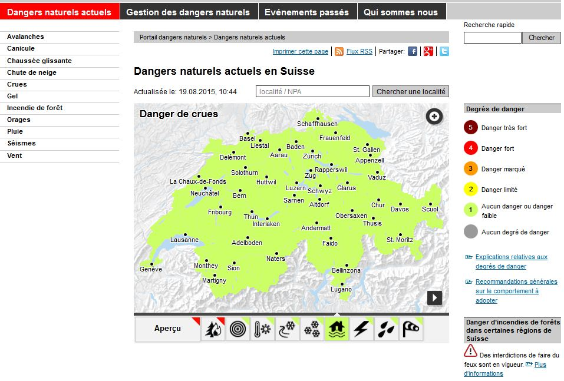
Task: Select the snowfall snowflakes icon
Action: 312,329
